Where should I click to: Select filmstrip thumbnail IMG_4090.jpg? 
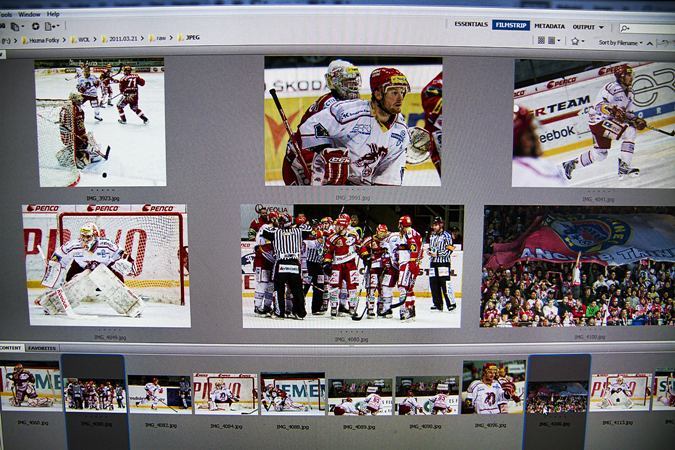427,395
